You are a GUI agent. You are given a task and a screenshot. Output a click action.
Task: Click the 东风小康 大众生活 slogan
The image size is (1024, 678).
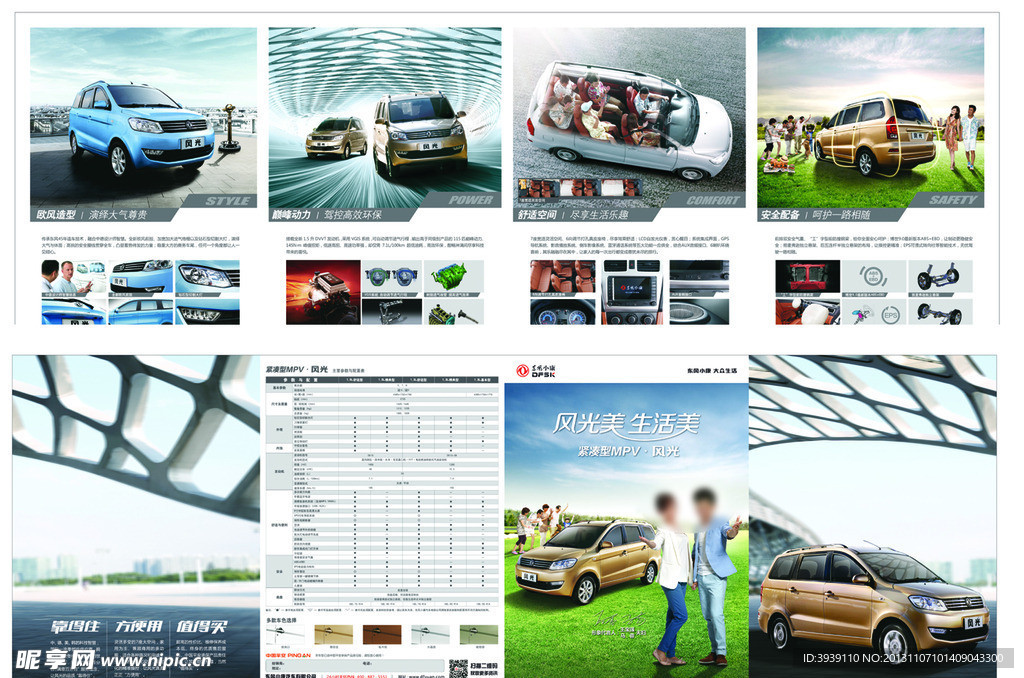(x=711, y=370)
